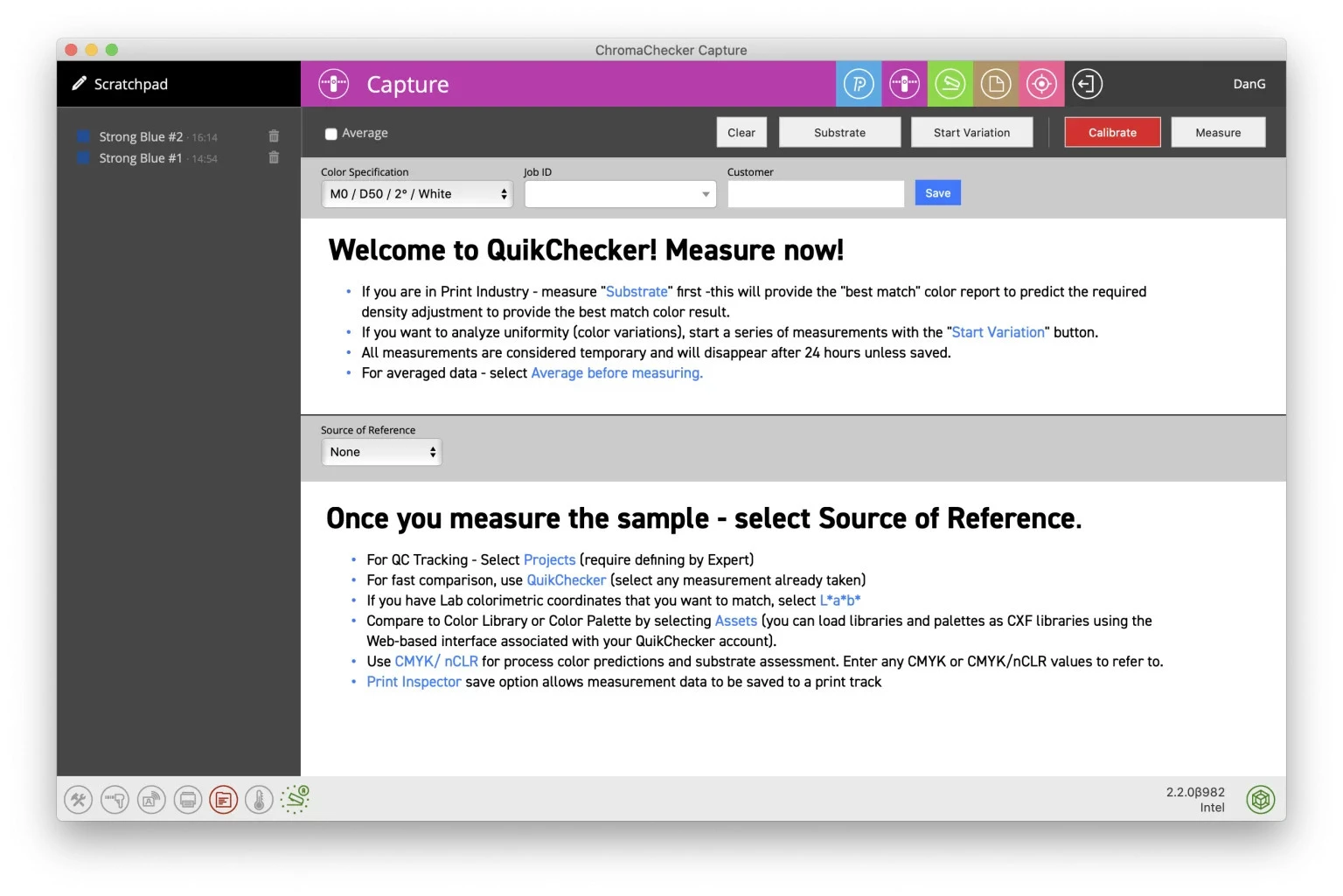Click the Substrate button
1343x896 pixels.
839,133
